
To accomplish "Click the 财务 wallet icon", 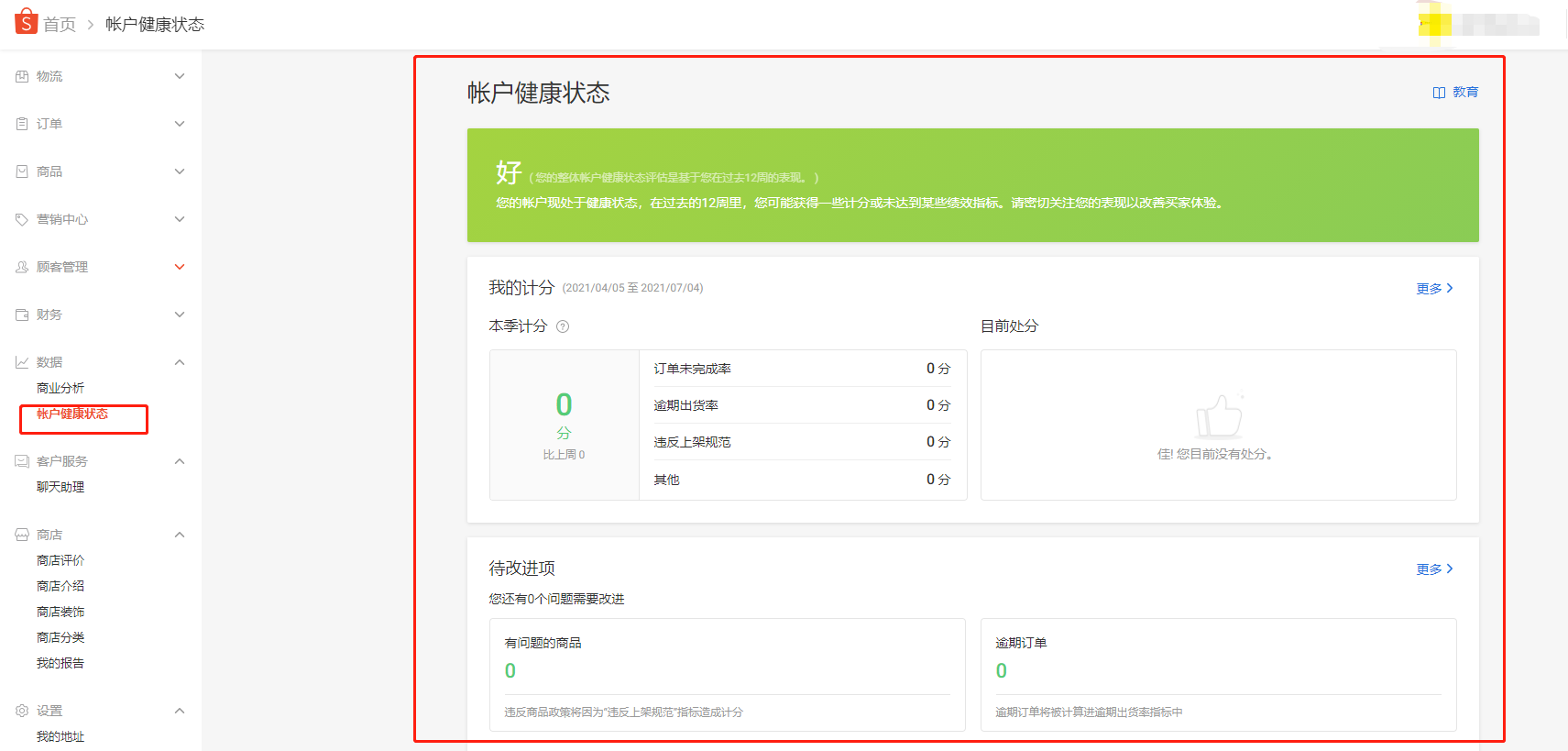I will pyautogui.click(x=22, y=315).
